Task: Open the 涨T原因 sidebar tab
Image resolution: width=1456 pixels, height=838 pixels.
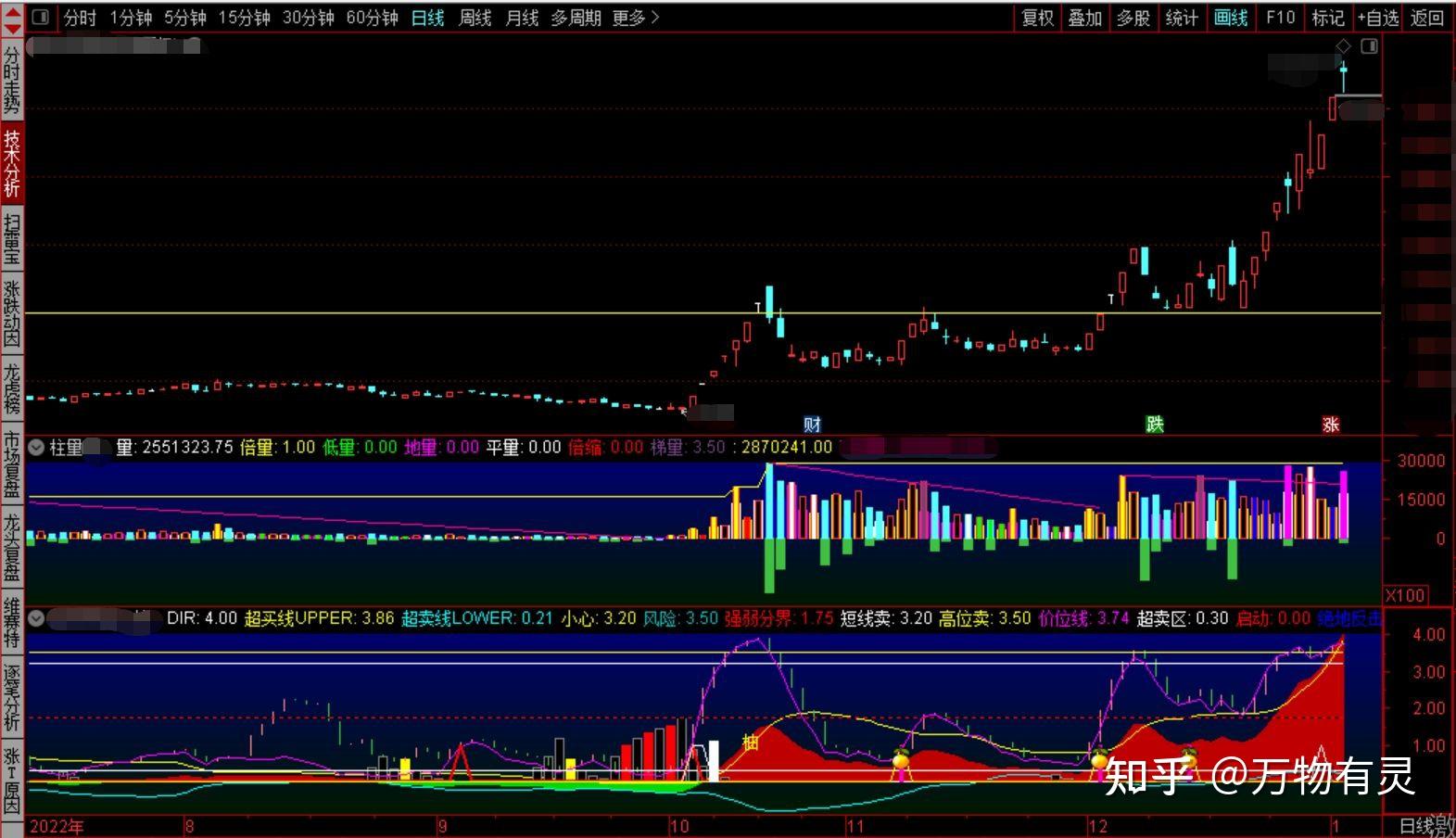Action: point(12,780)
